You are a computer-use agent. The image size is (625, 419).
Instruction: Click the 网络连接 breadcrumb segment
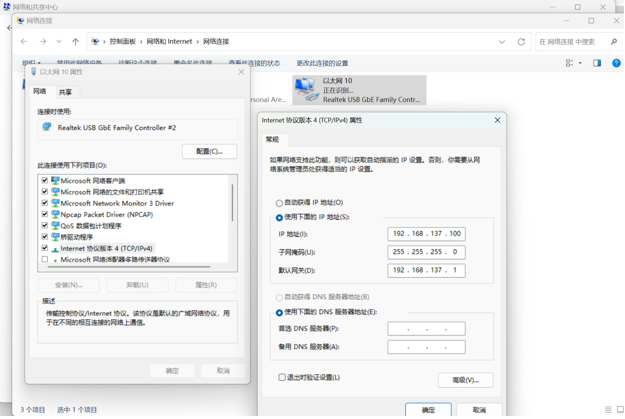click(216, 41)
